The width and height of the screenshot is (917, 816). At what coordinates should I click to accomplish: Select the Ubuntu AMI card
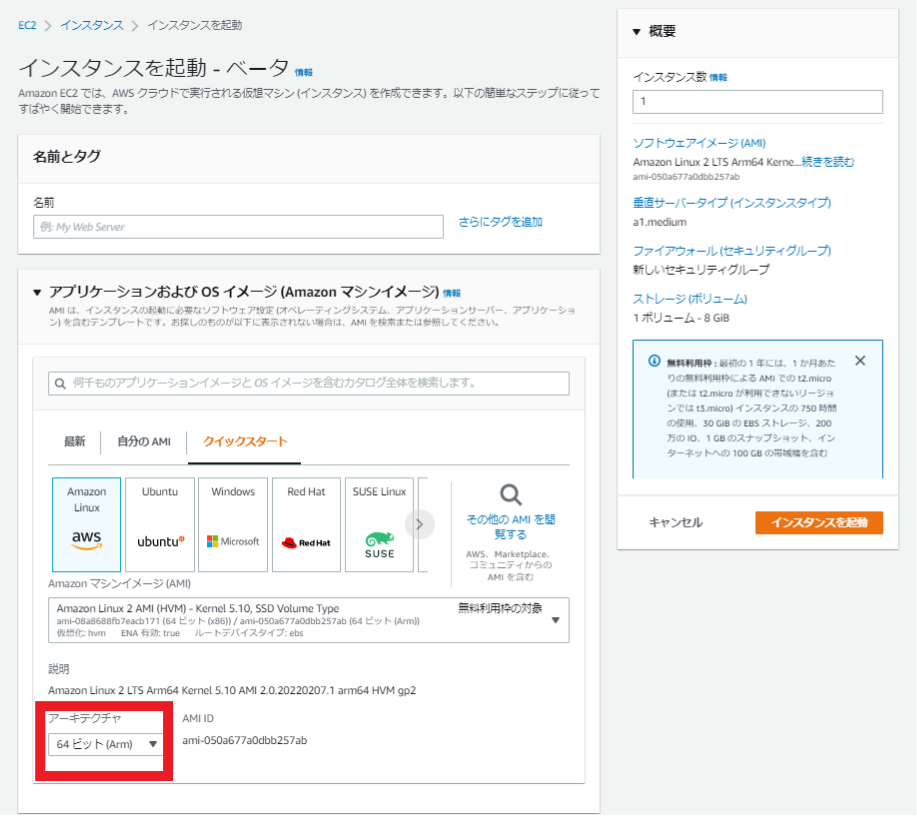coord(160,524)
